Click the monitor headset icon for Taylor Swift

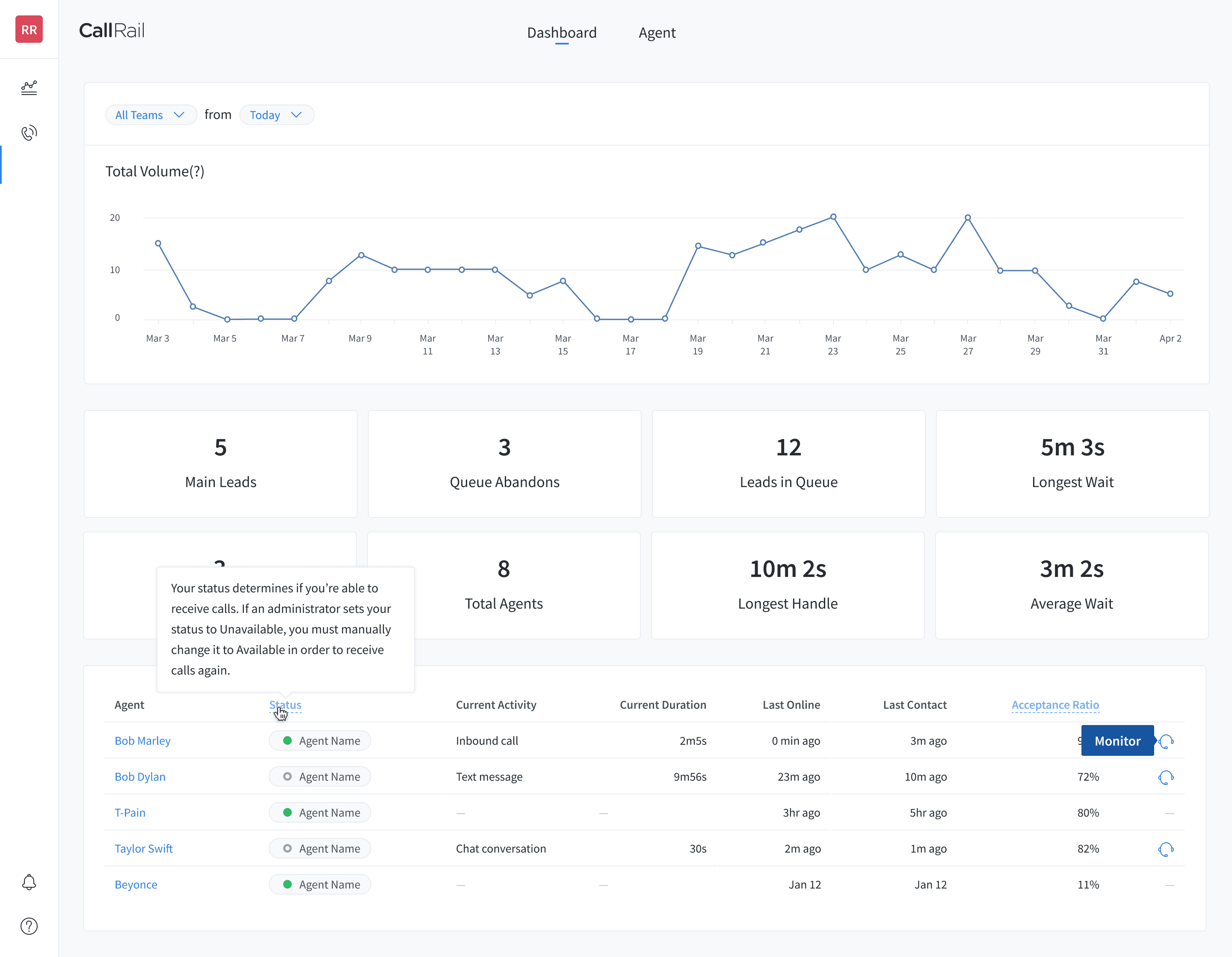pos(1166,849)
